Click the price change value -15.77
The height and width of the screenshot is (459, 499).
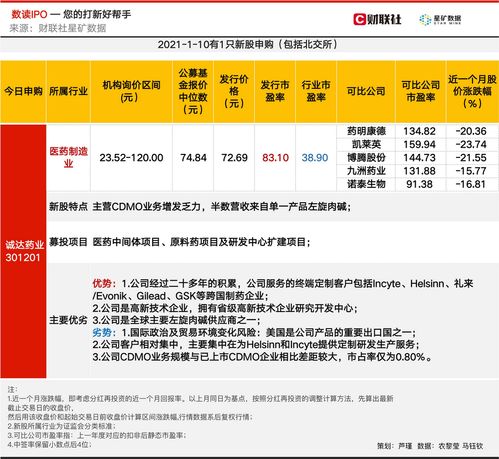pyautogui.click(x=471, y=171)
